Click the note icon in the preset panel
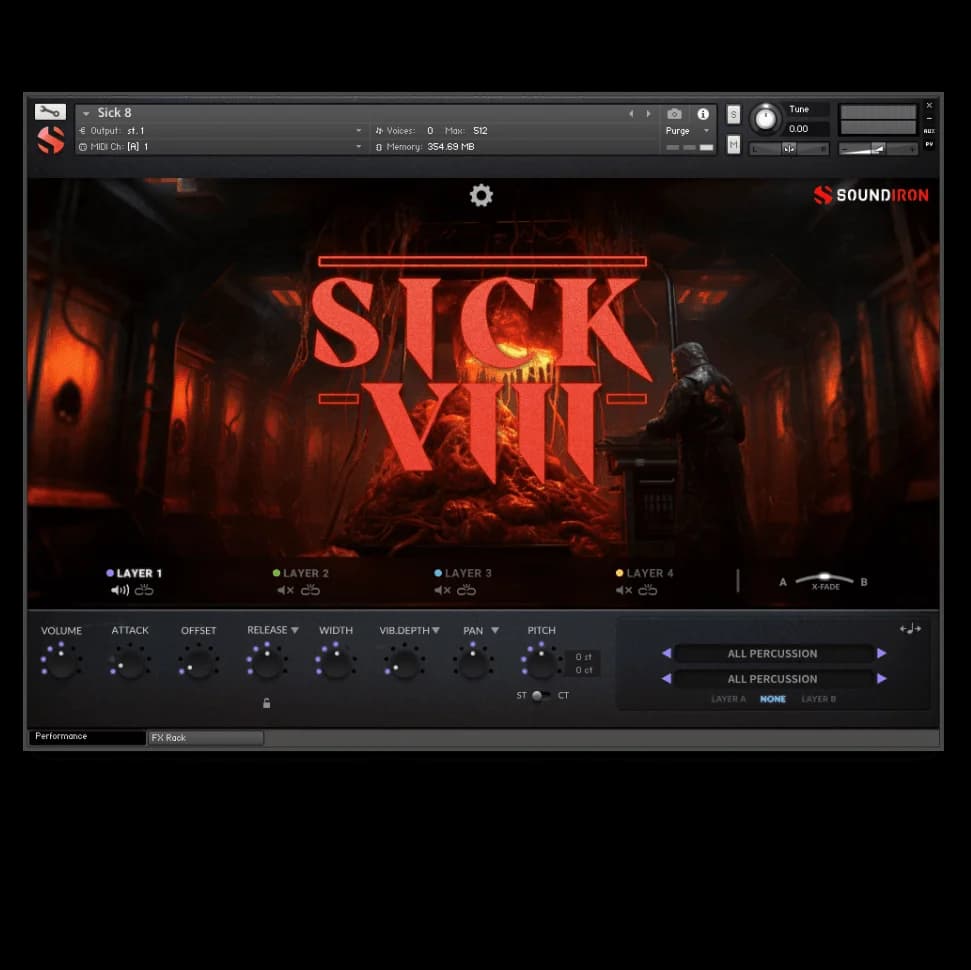 coord(910,629)
